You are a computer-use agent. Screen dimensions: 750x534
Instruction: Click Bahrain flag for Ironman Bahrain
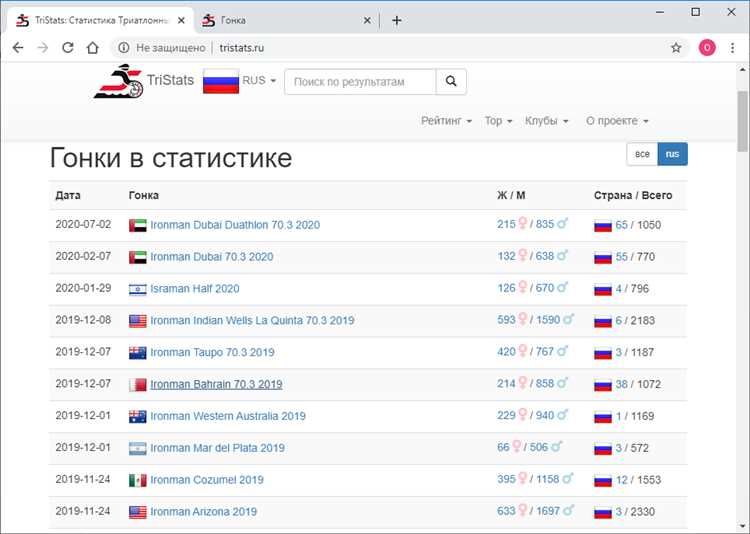(138, 385)
